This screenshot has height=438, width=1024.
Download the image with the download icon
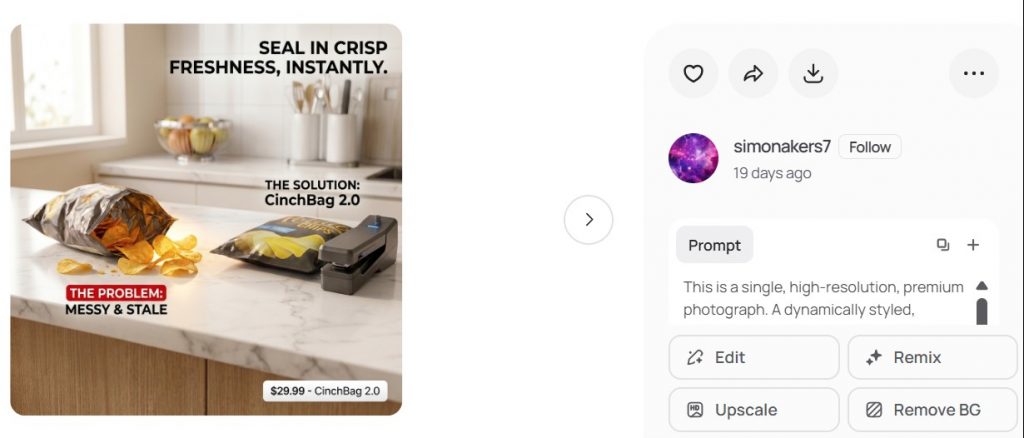click(x=812, y=74)
